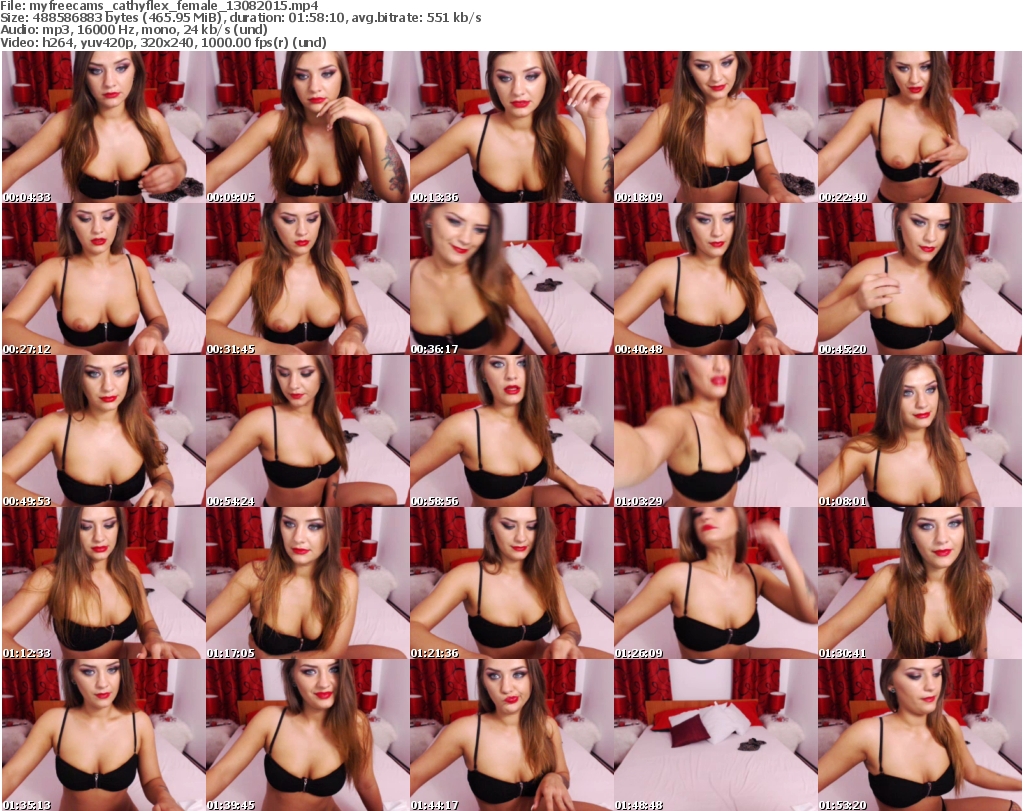
Task: Open the frame stamped 00:54:24
Action: coord(308,431)
